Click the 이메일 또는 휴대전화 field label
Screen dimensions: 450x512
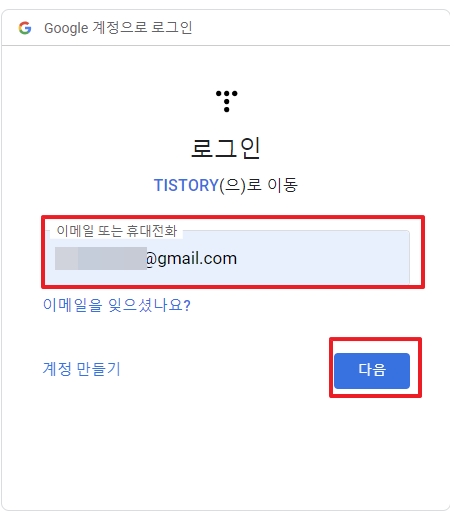click(117, 231)
